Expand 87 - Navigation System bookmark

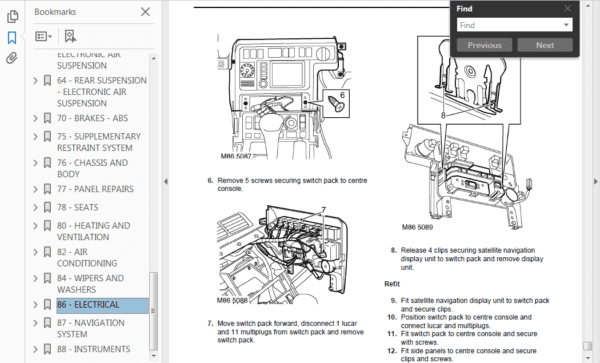point(35,323)
